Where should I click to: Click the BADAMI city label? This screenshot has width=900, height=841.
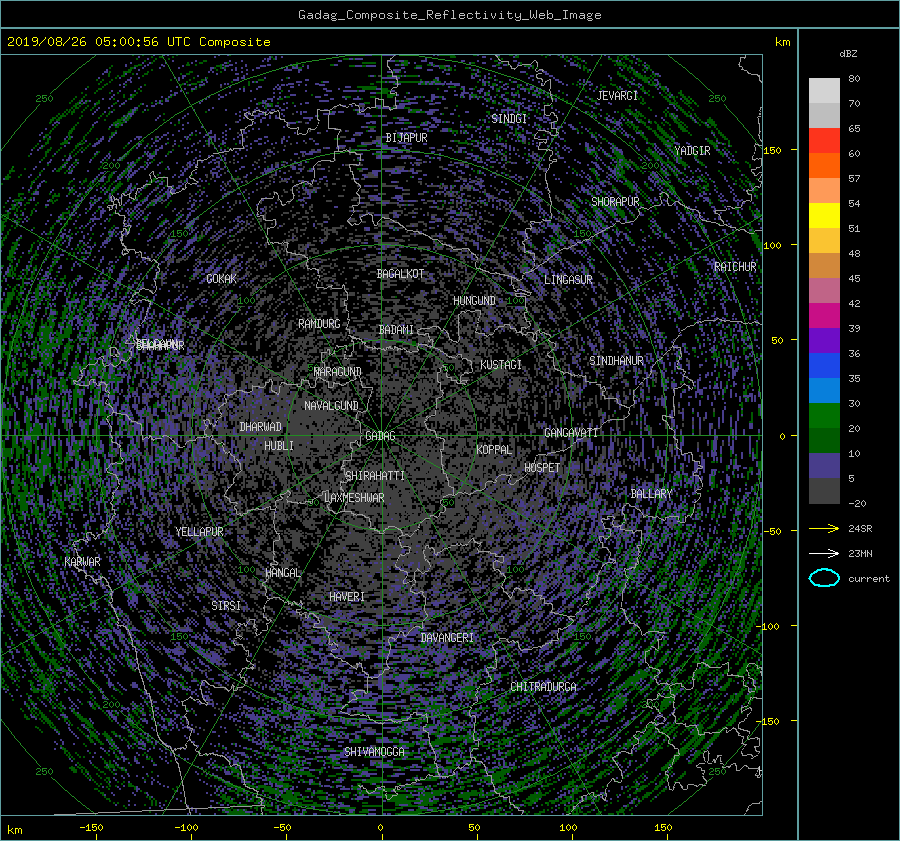point(396,330)
